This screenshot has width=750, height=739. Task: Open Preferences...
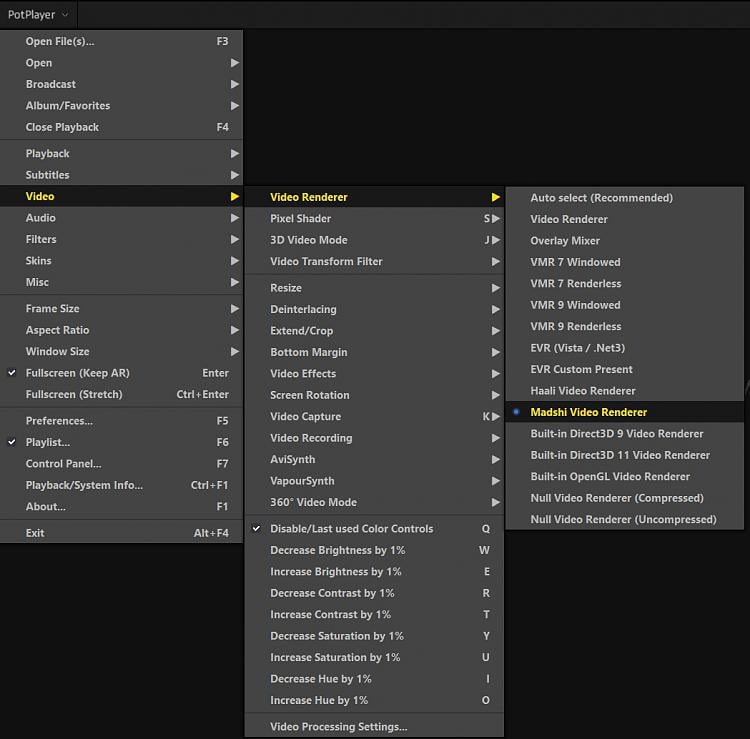[x=121, y=421]
